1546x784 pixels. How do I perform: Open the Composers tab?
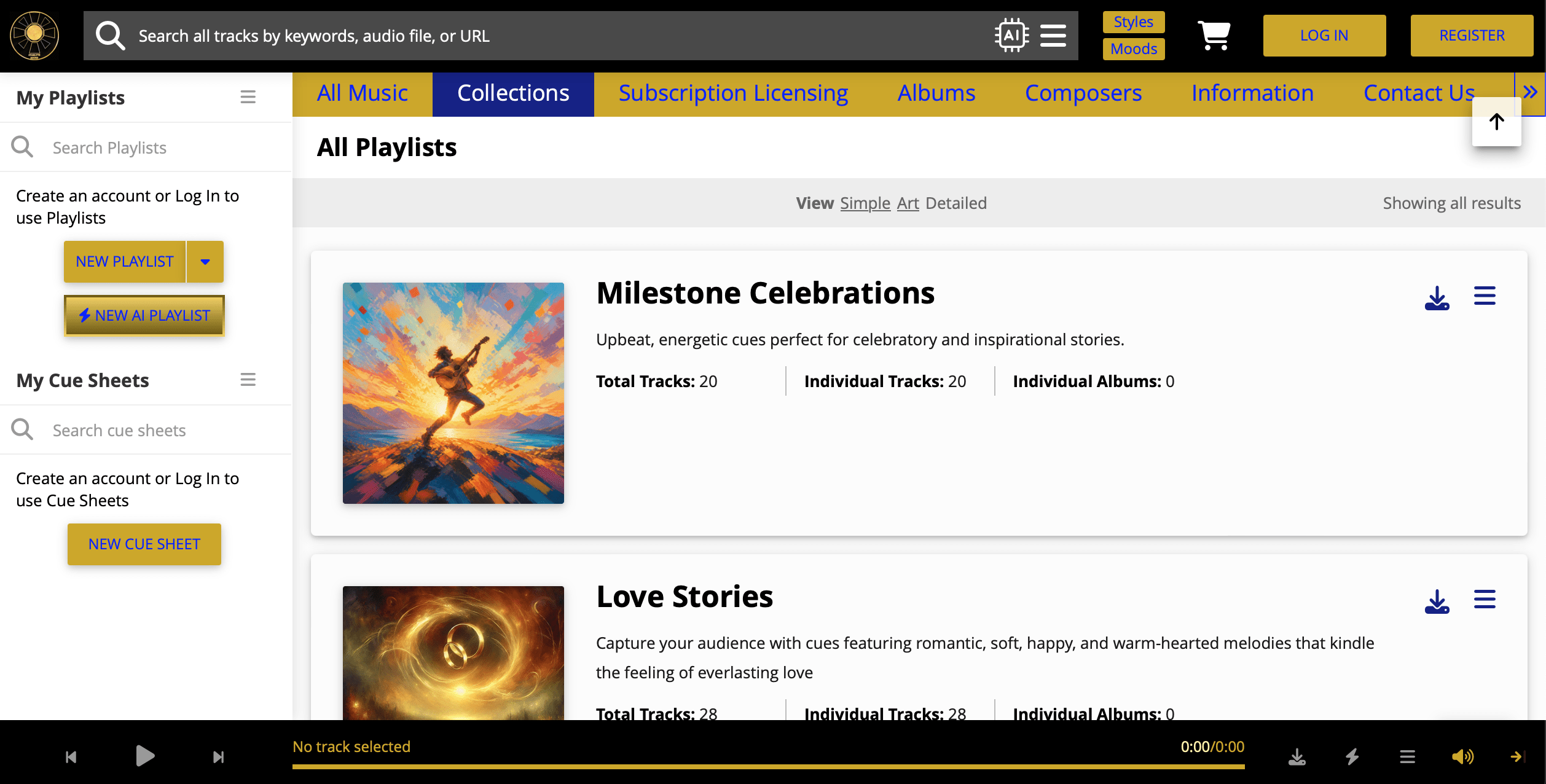point(1083,94)
